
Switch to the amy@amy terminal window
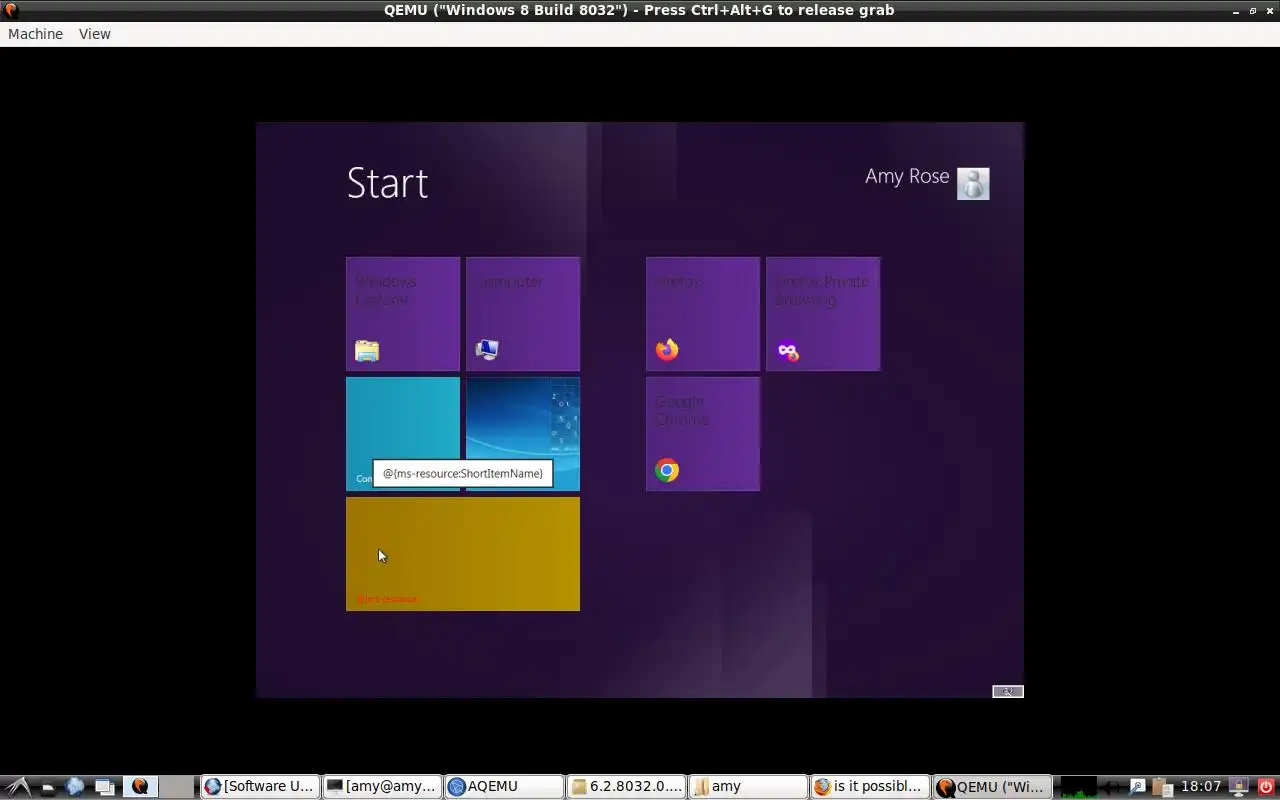click(x=382, y=786)
